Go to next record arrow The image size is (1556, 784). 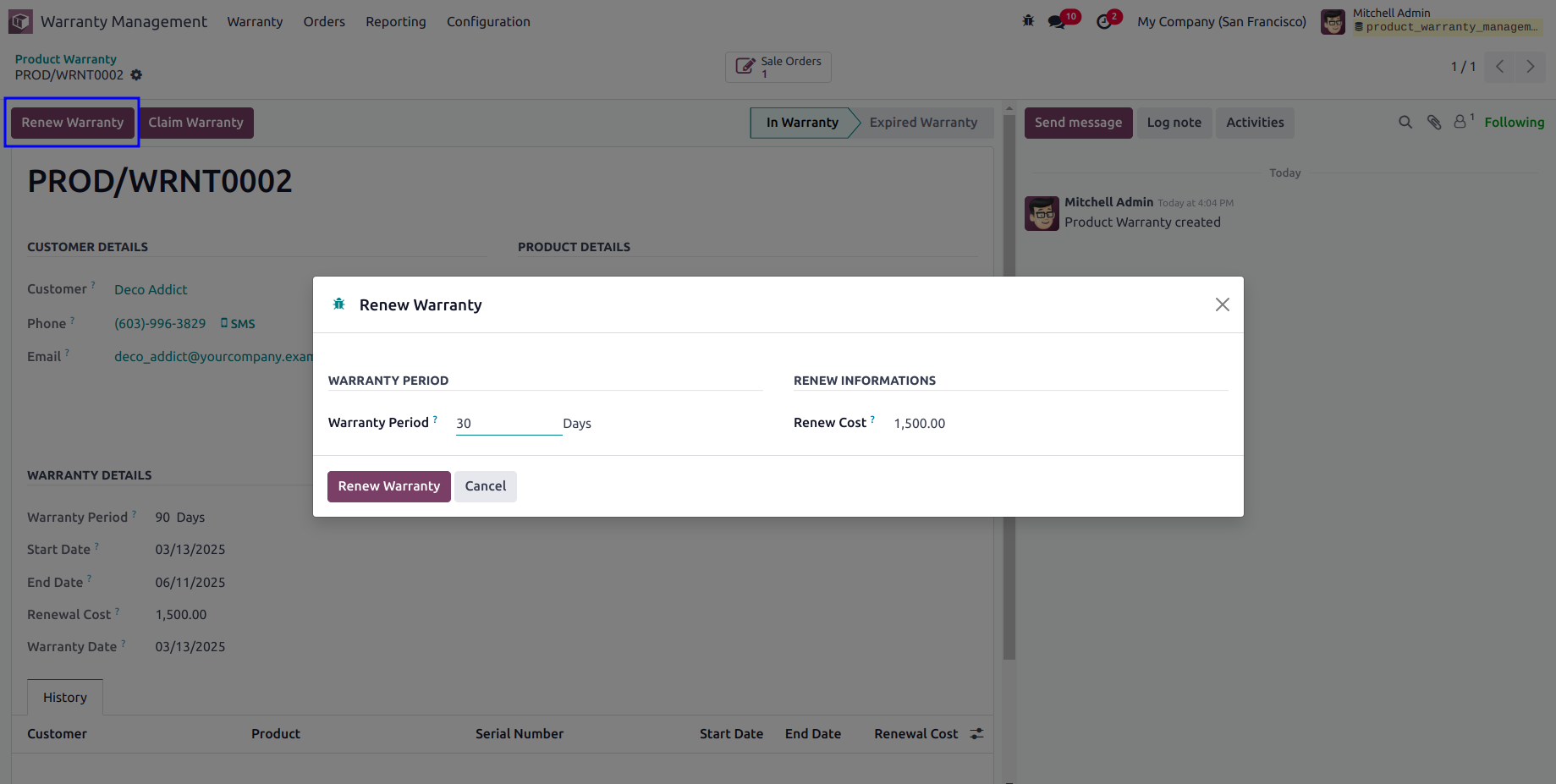[1530, 67]
